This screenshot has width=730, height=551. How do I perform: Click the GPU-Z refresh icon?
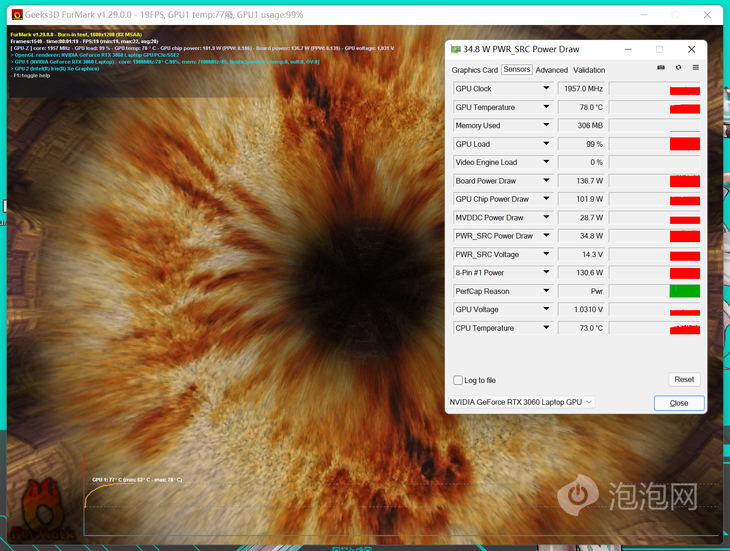[x=678, y=68]
